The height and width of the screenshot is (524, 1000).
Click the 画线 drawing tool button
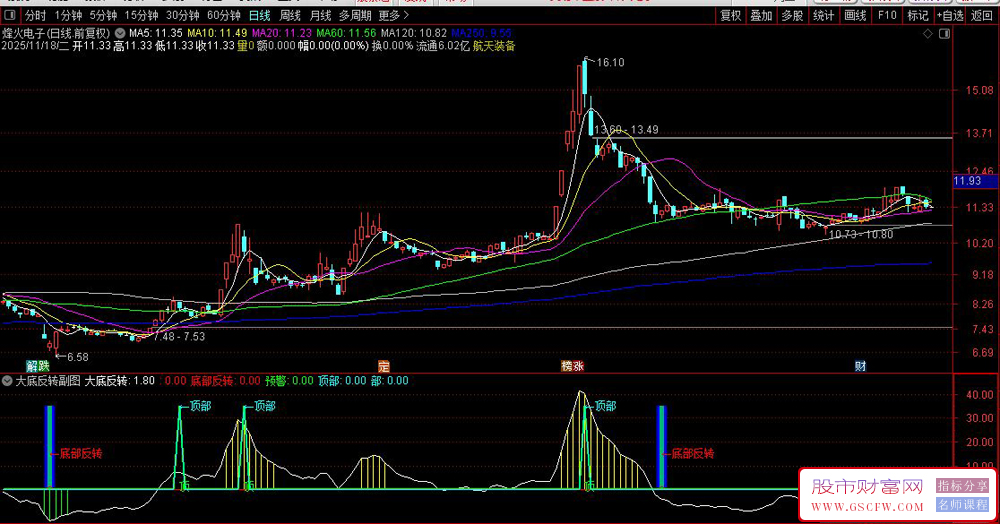(854, 16)
